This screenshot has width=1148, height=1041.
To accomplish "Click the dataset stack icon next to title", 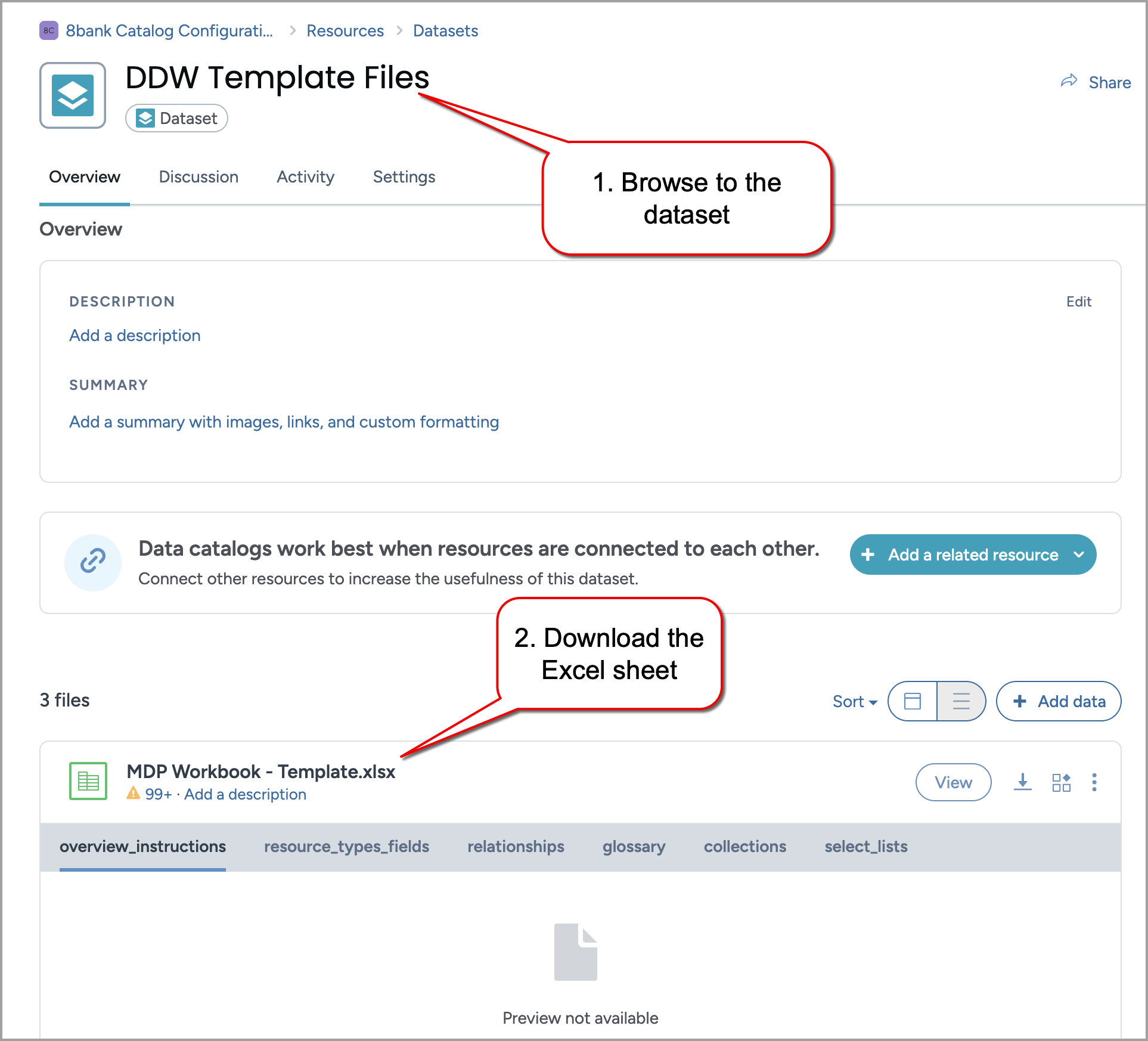I will [x=73, y=95].
